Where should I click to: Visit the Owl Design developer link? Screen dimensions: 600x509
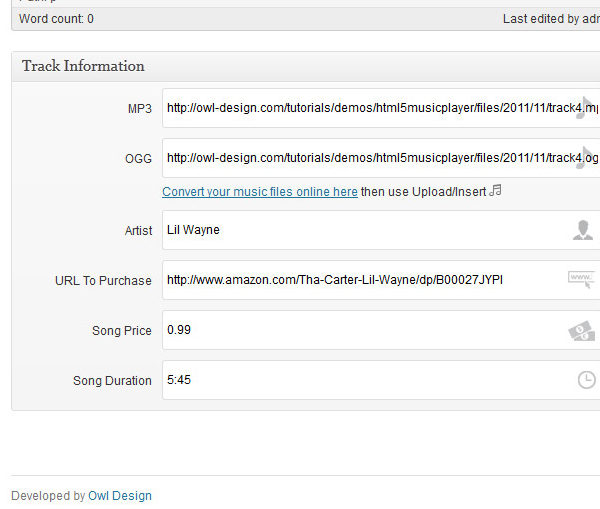tap(120, 496)
